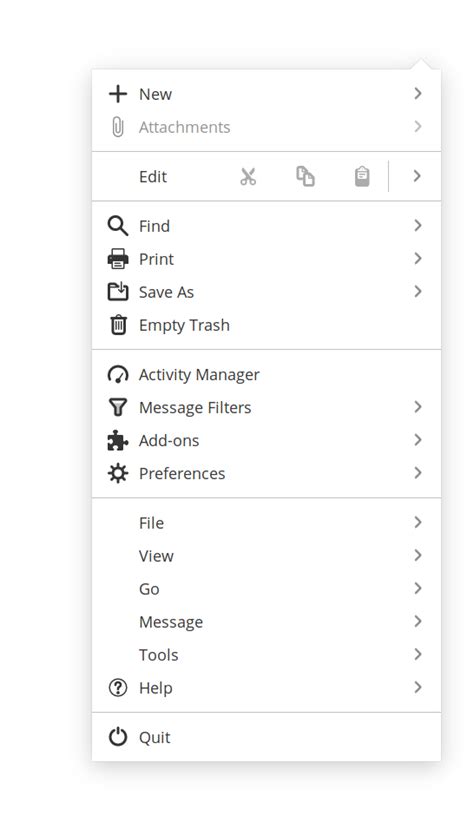Expand the Save As submenu chevron
474x816 pixels.
point(417,292)
